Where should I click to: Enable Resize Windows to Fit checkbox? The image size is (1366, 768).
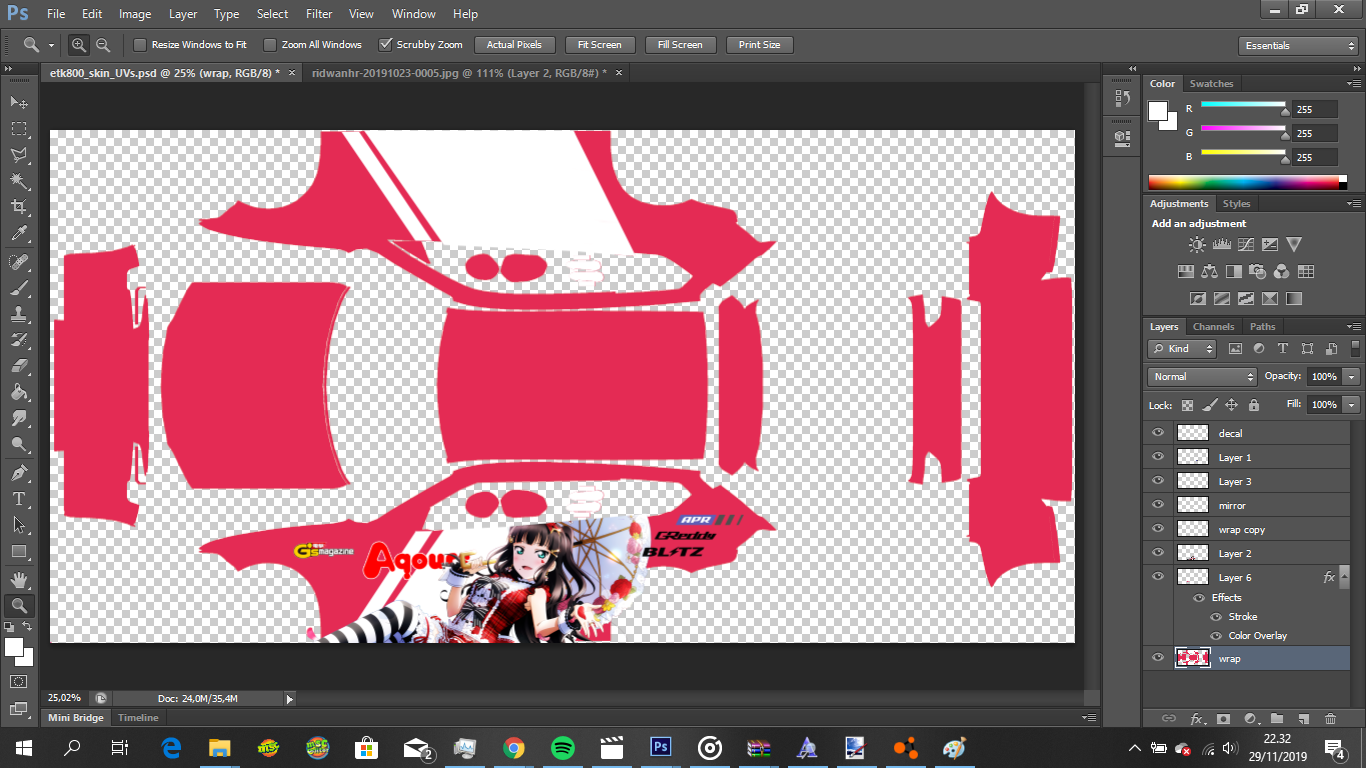(x=140, y=45)
